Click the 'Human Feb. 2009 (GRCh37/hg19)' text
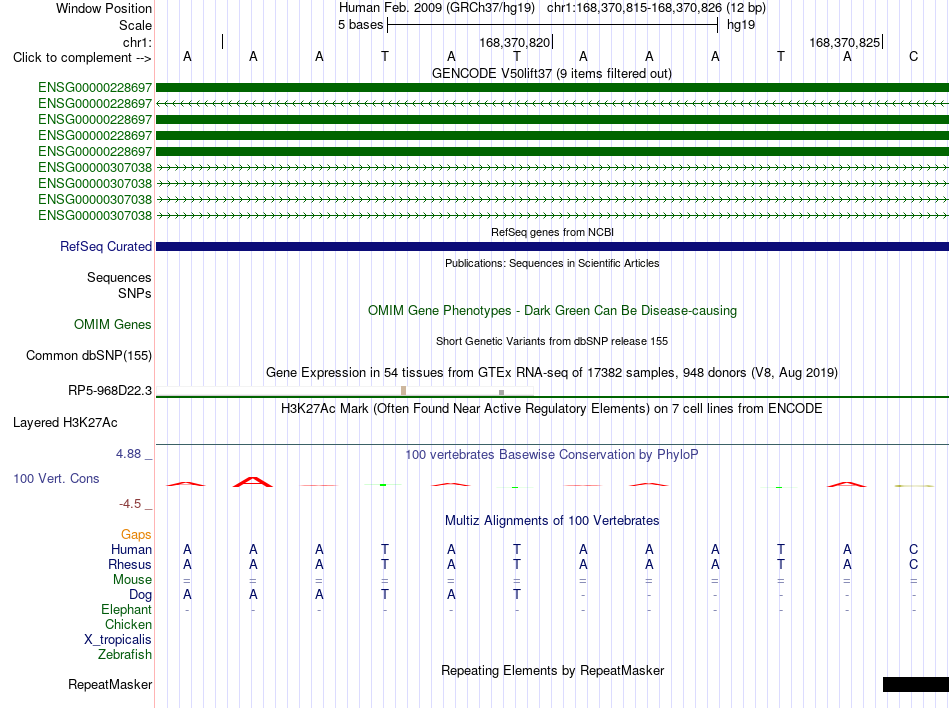This screenshot has height=708, width=950. click(437, 8)
